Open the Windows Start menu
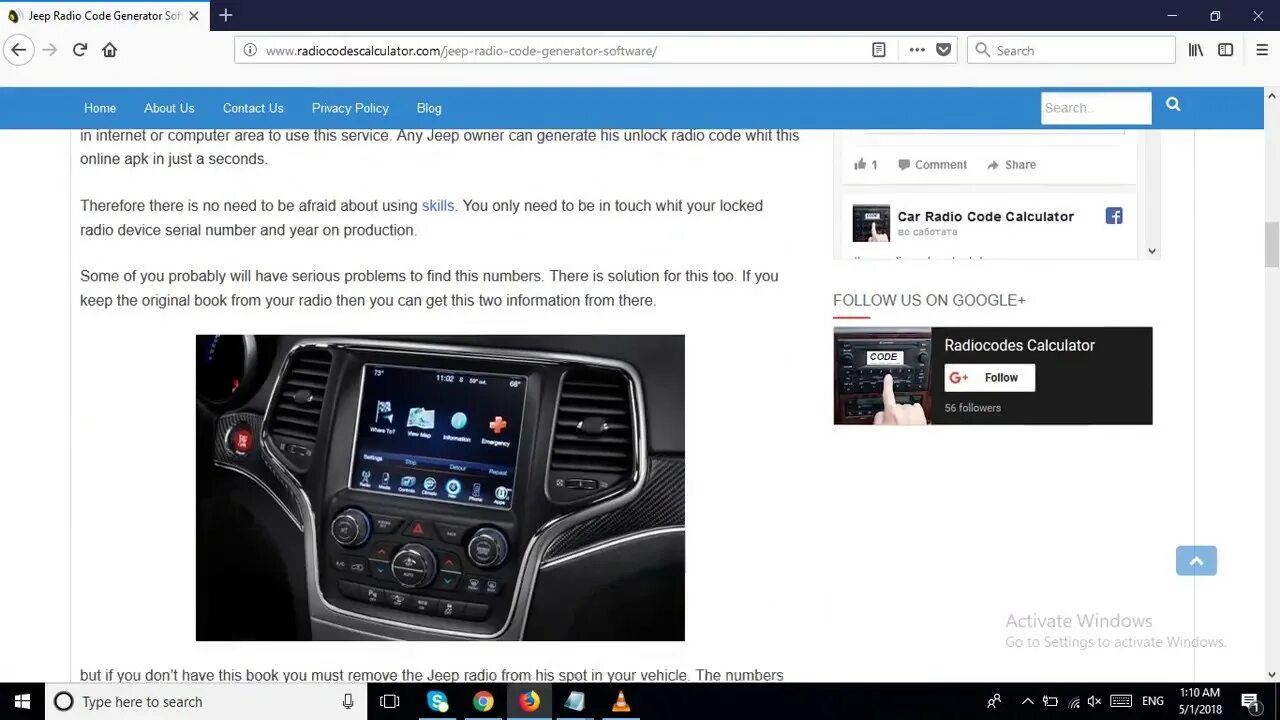This screenshot has width=1280, height=720. pyautogui.click(x=22, y=701)
